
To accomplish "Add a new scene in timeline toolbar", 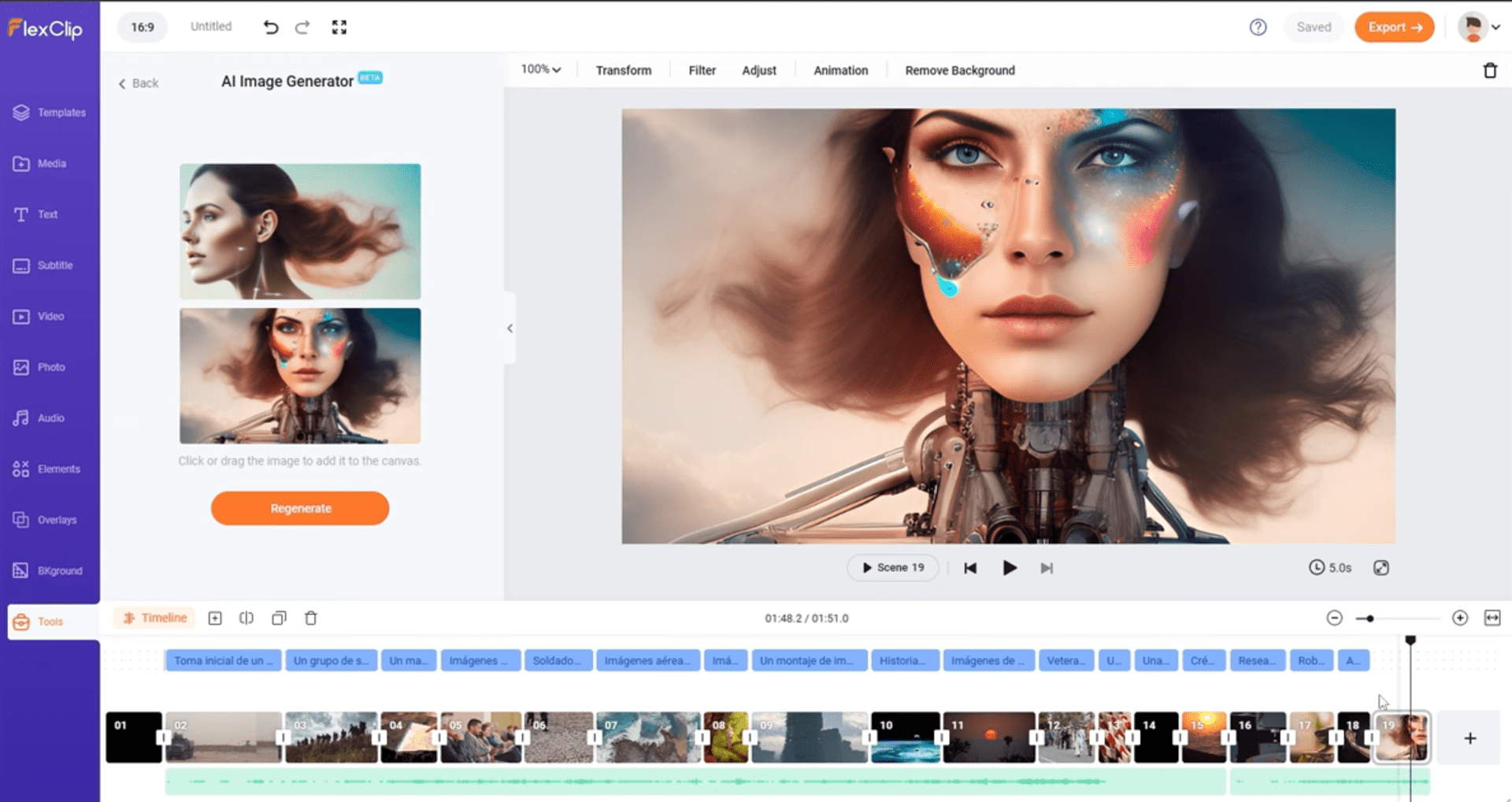I will pyautogui.click(x=215, y=618).
